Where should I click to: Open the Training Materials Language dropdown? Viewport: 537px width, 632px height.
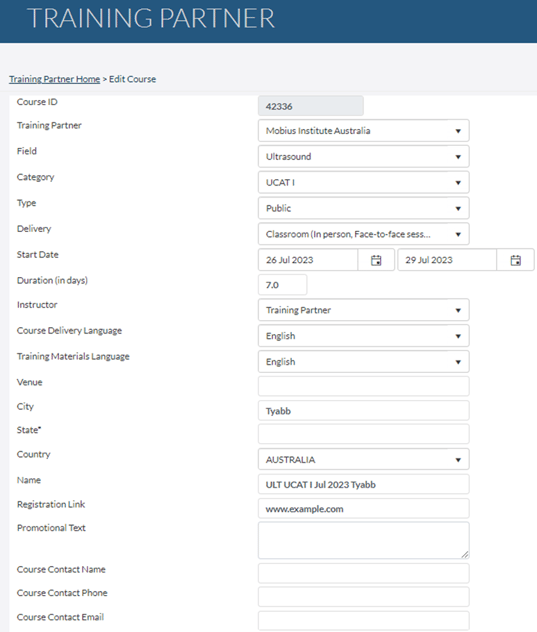click(x=364, y=362)
